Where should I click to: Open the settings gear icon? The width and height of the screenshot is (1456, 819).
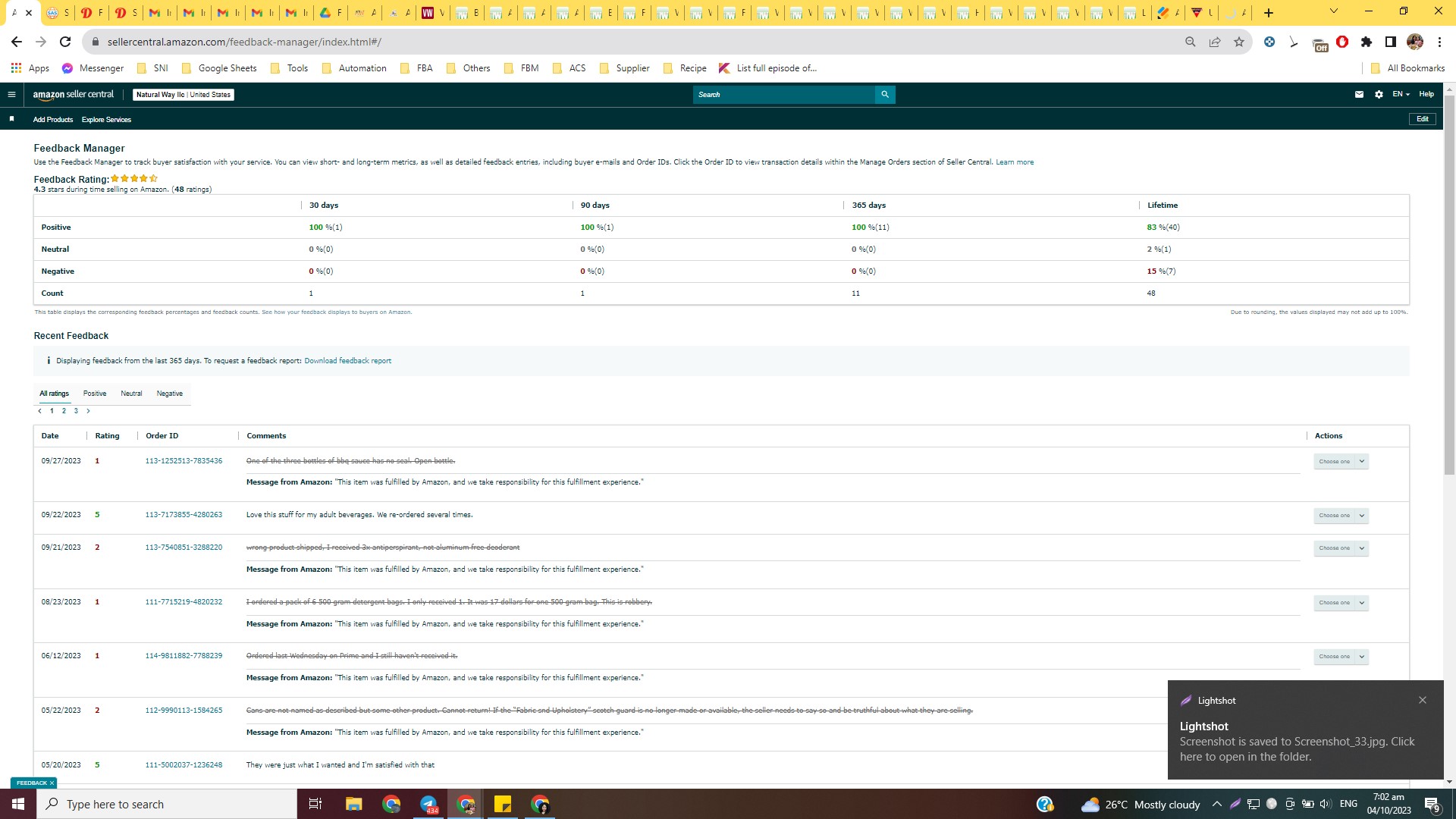(1379, 95)
